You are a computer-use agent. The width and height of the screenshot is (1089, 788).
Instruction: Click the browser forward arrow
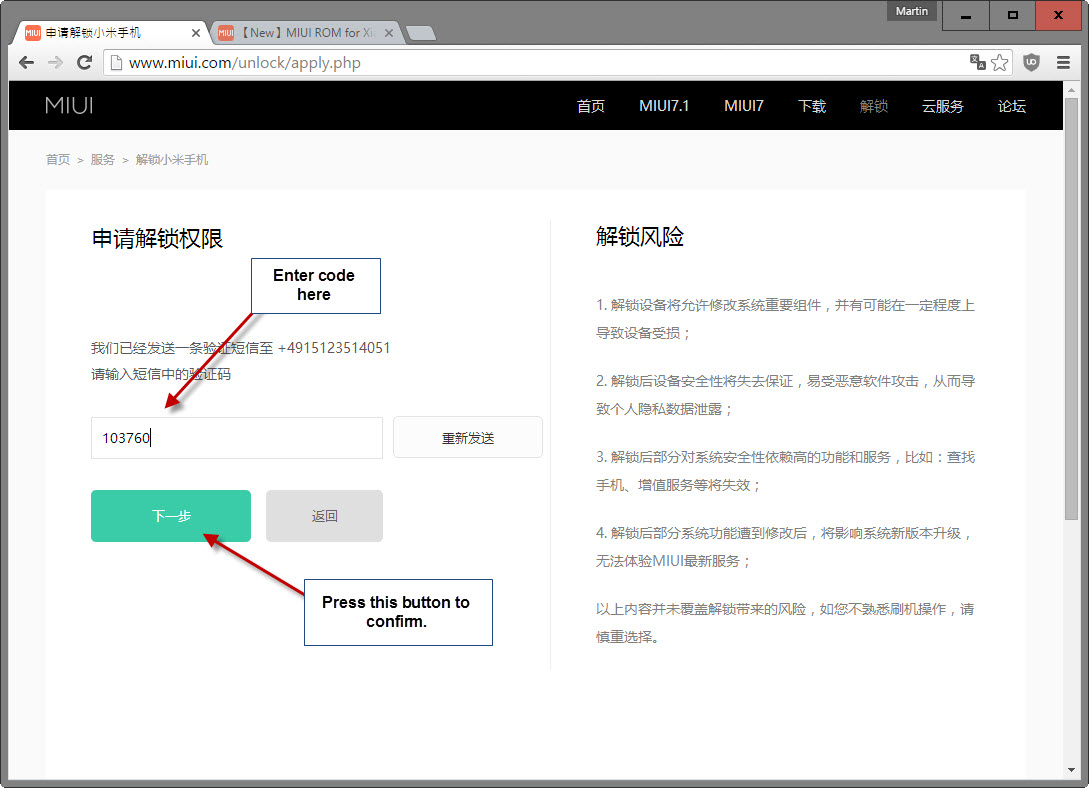click(56, 63)
